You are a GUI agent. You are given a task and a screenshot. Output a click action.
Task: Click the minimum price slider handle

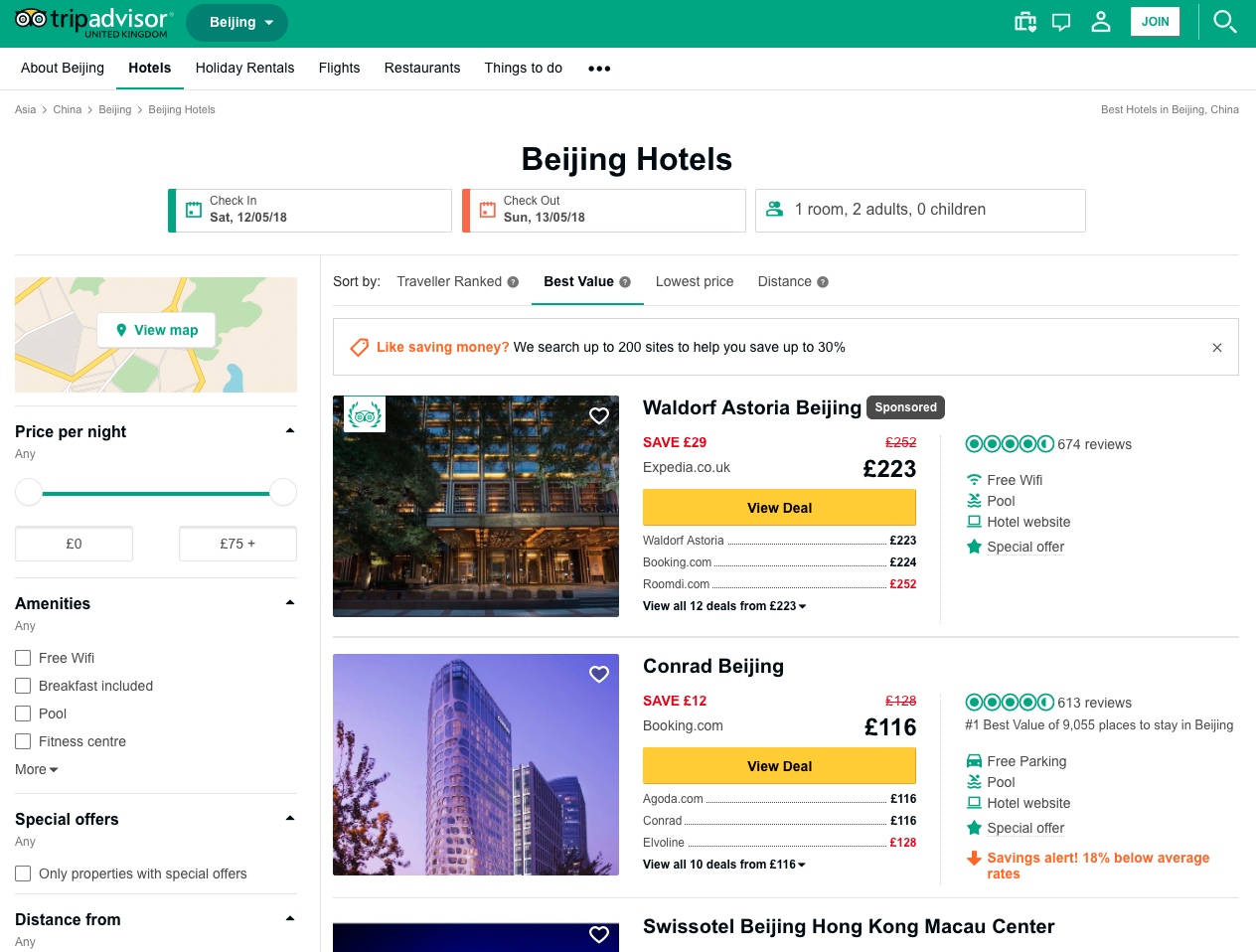click(29, 492)
